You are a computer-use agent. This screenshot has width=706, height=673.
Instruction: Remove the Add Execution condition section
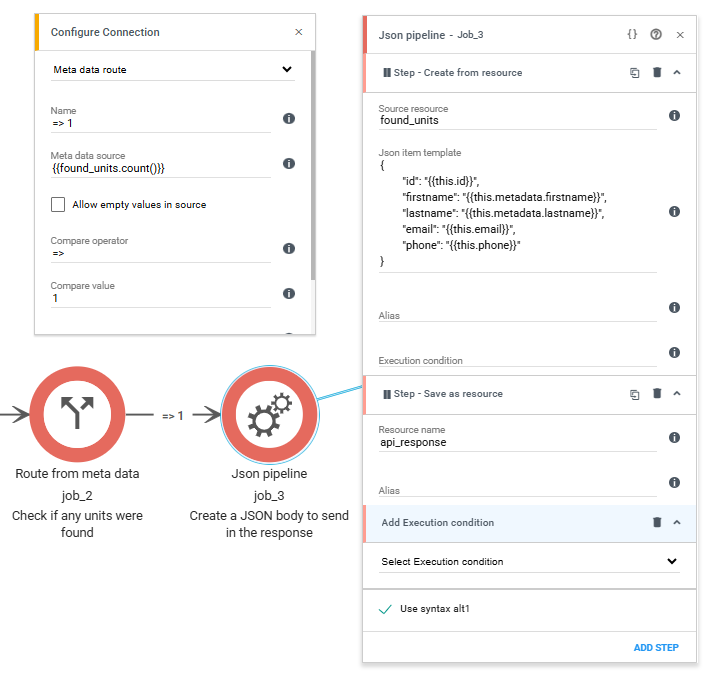pyautogui.click(x=657, y=522)
